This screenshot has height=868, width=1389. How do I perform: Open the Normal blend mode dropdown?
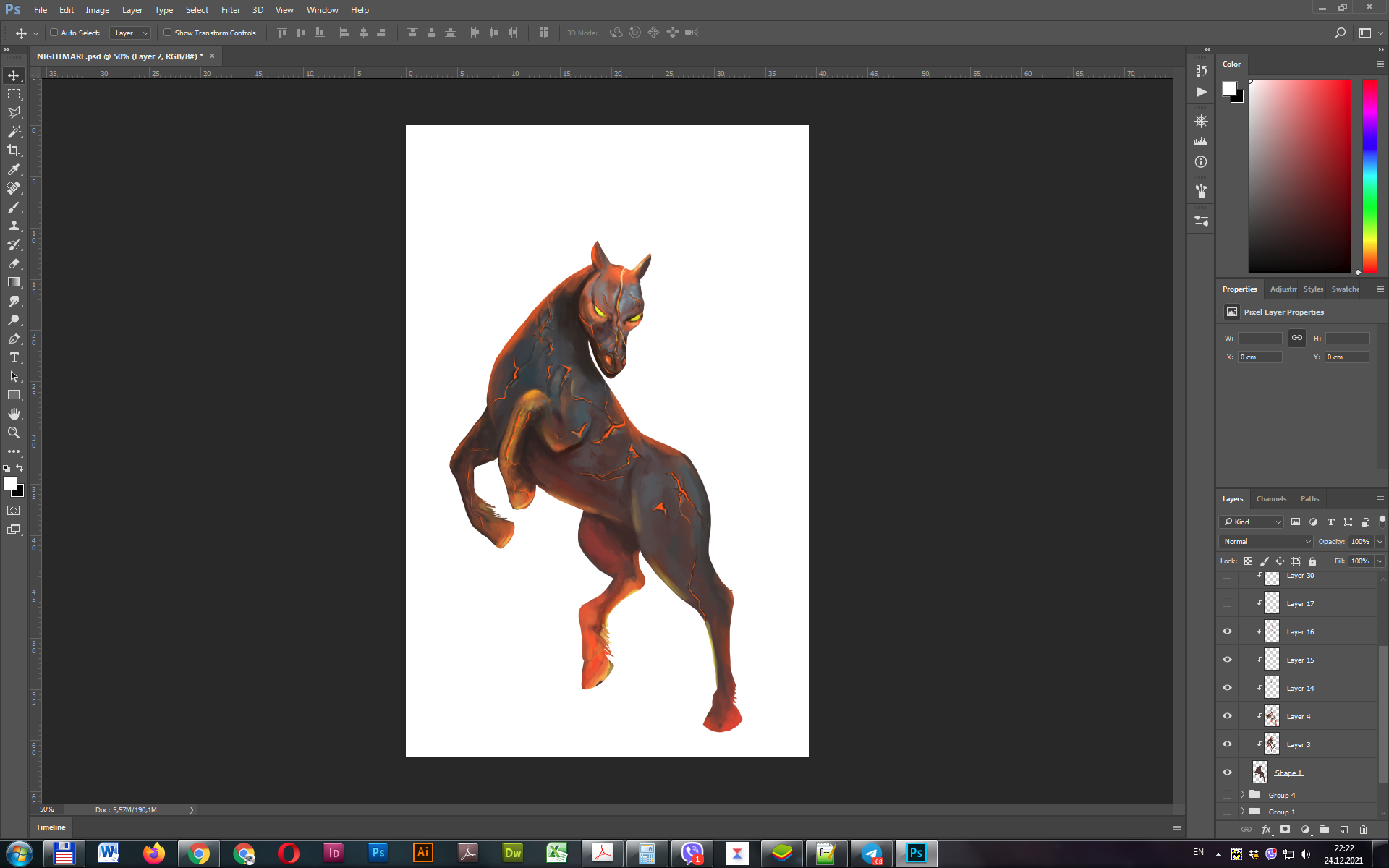pyautogui.click(x=1266, y=541)
